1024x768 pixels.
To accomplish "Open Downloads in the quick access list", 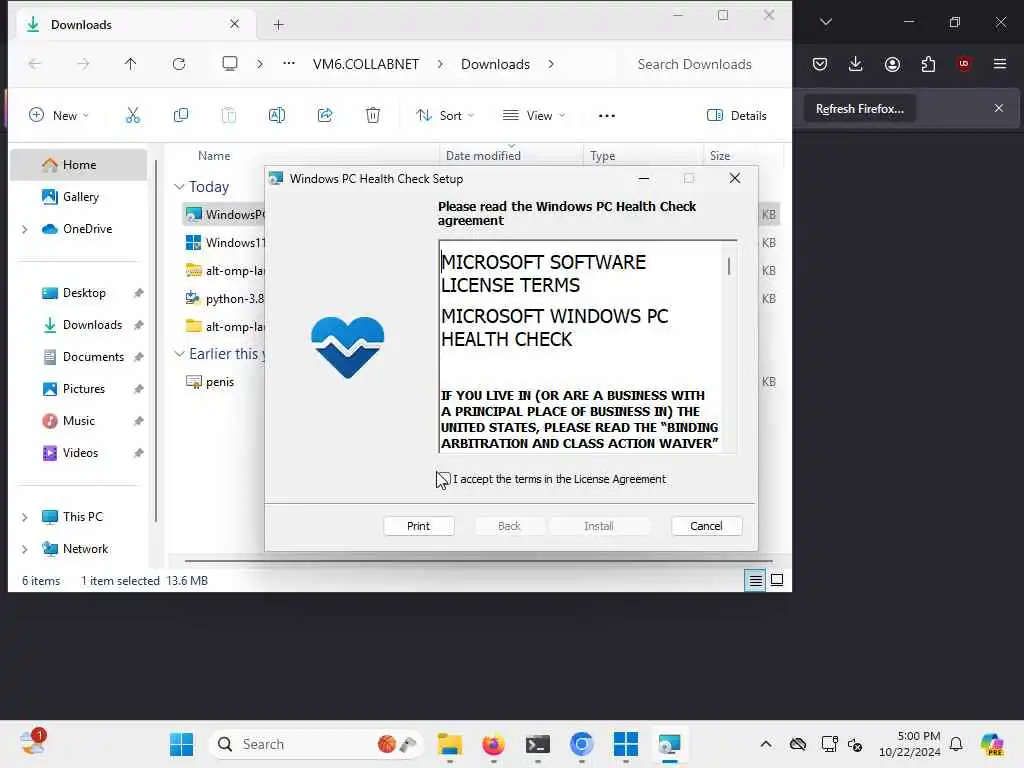I will tap(92, 325).
